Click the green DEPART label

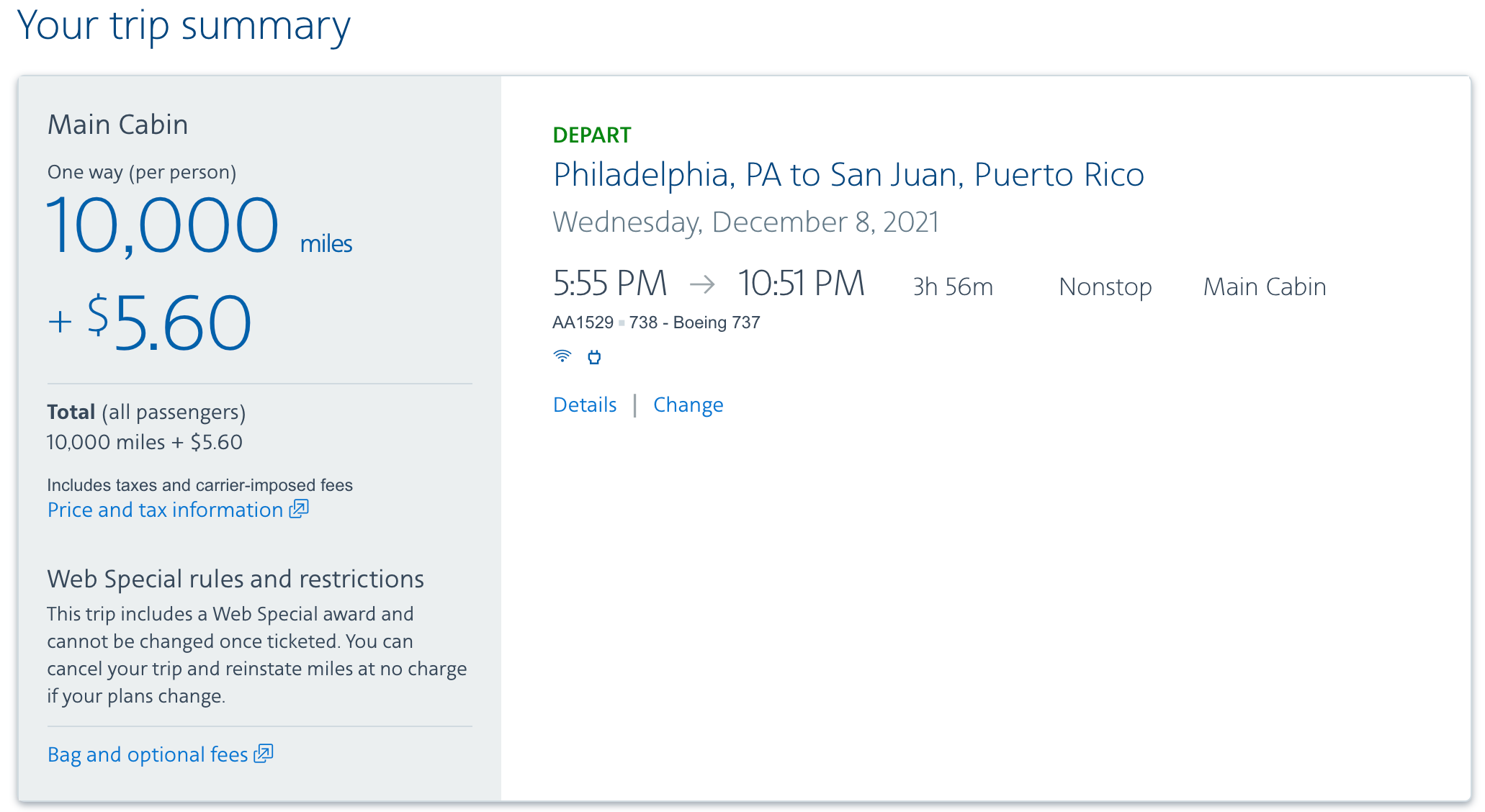(x=591, y=135)
